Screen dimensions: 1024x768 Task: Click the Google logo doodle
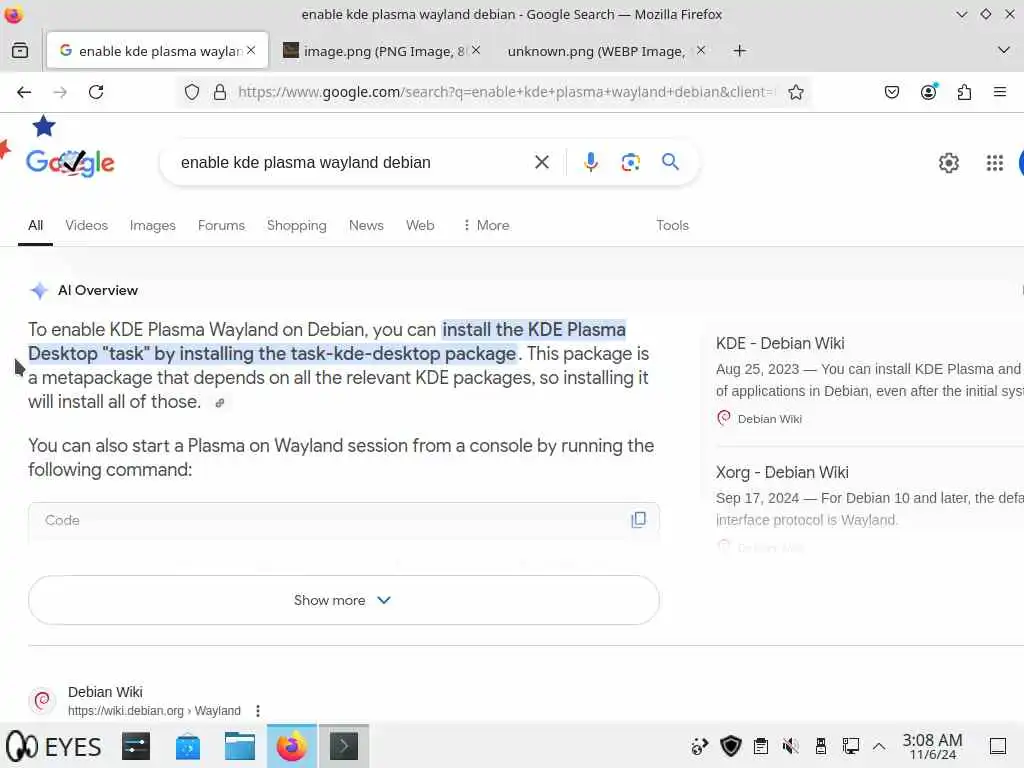point(70,162)
